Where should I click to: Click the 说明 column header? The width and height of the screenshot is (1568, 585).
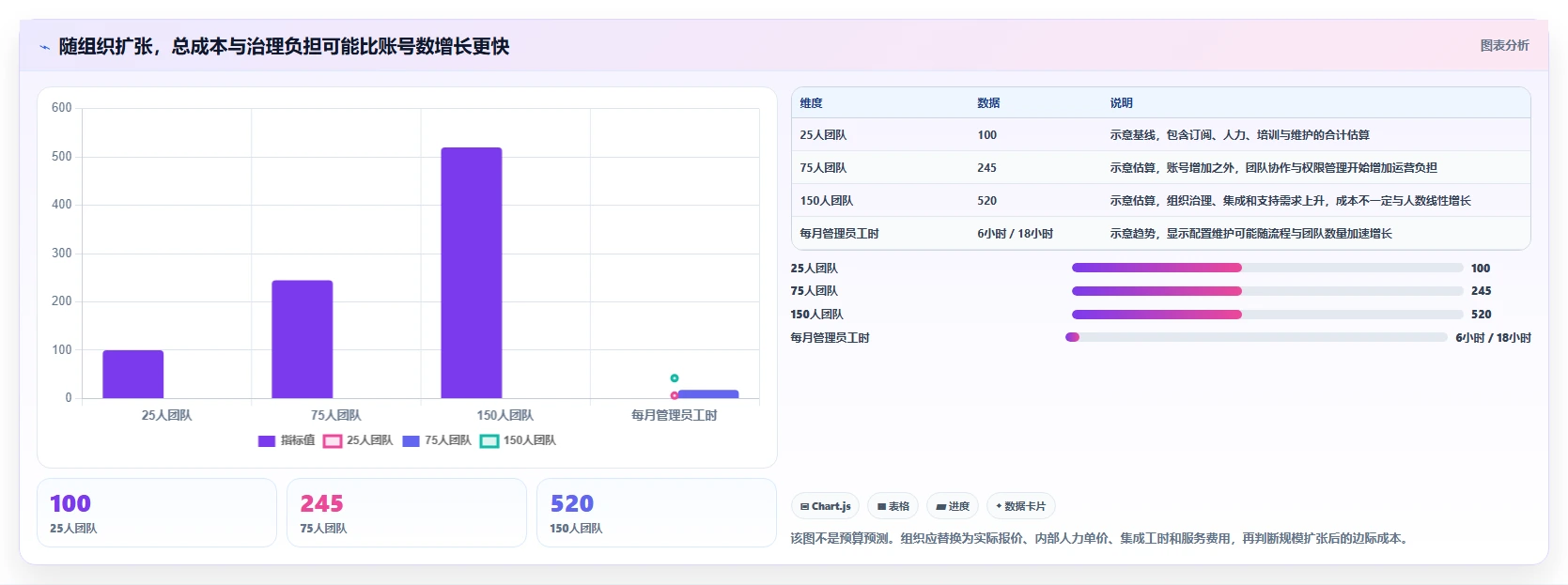tap(1121, 103)
